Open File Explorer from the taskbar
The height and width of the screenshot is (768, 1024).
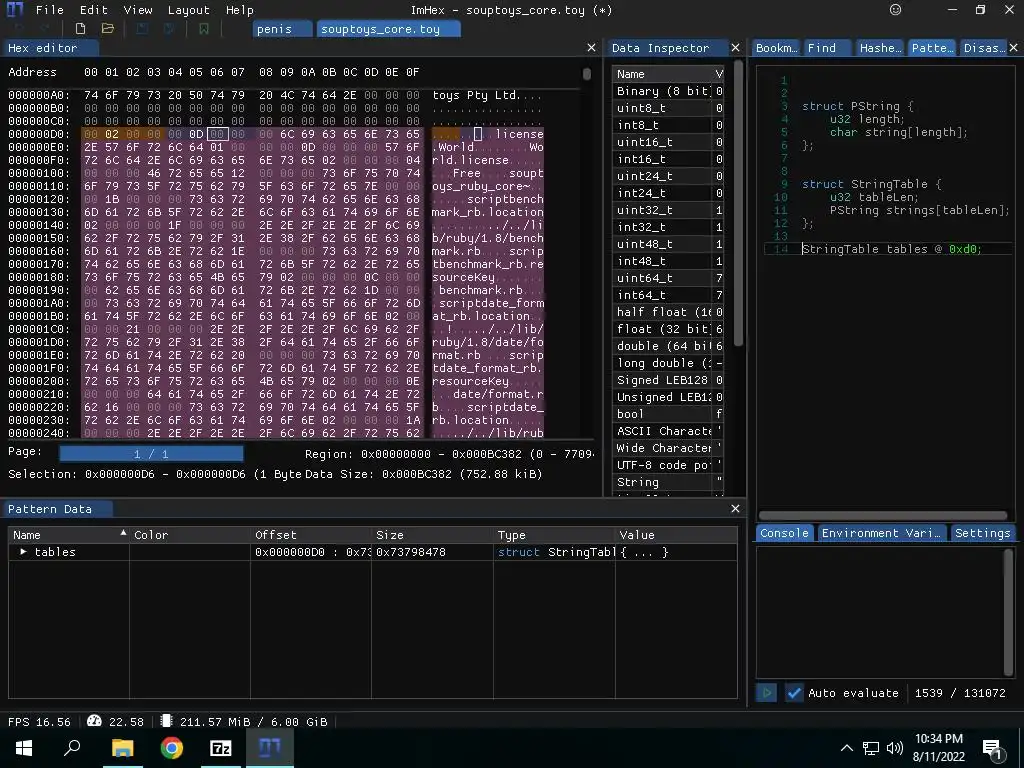coord(122,748)
